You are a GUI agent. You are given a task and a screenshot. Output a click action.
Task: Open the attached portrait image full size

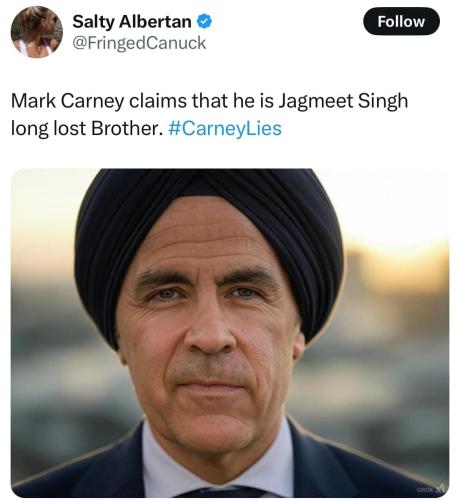(230, 333)
